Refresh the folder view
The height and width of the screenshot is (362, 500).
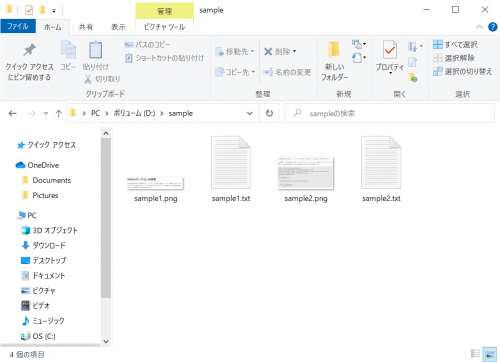(x=269, y=113)
